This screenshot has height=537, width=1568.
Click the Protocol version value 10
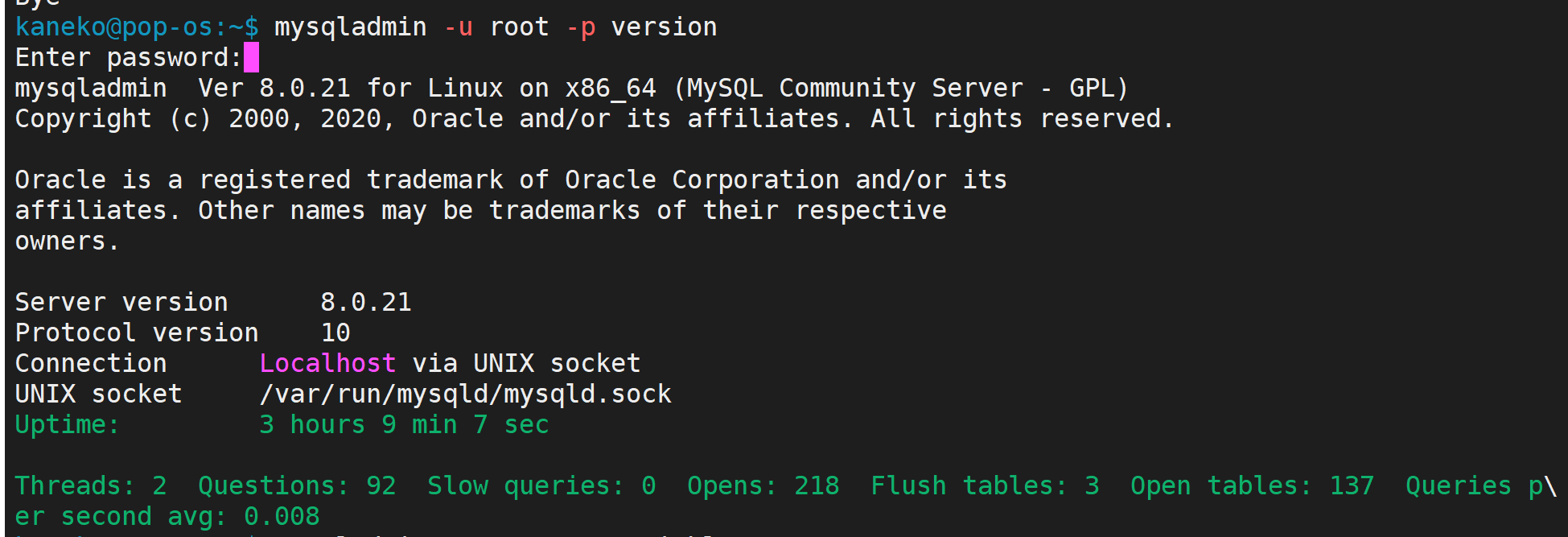pos(335,333)
